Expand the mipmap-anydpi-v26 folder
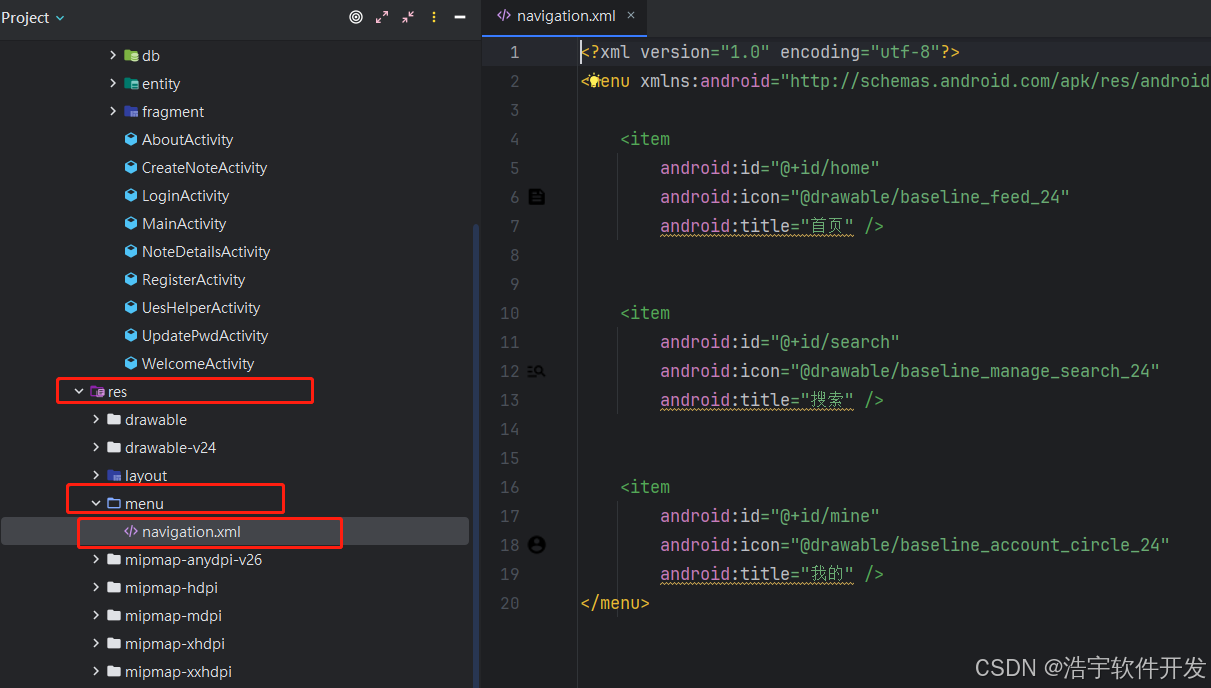This screenshot has height=688, width=1211. click(96, 560)
